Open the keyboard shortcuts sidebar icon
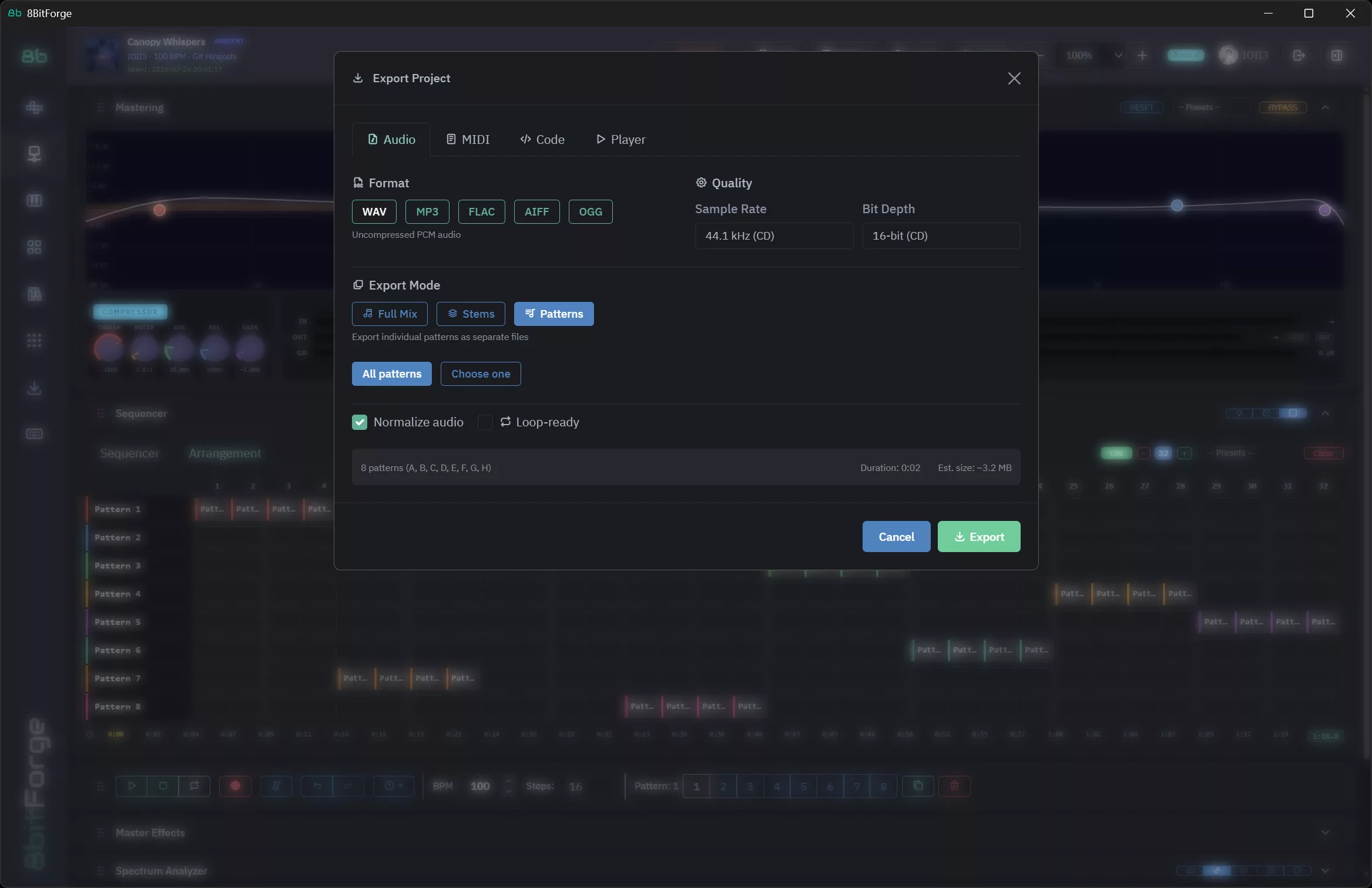 click(34, 433)
